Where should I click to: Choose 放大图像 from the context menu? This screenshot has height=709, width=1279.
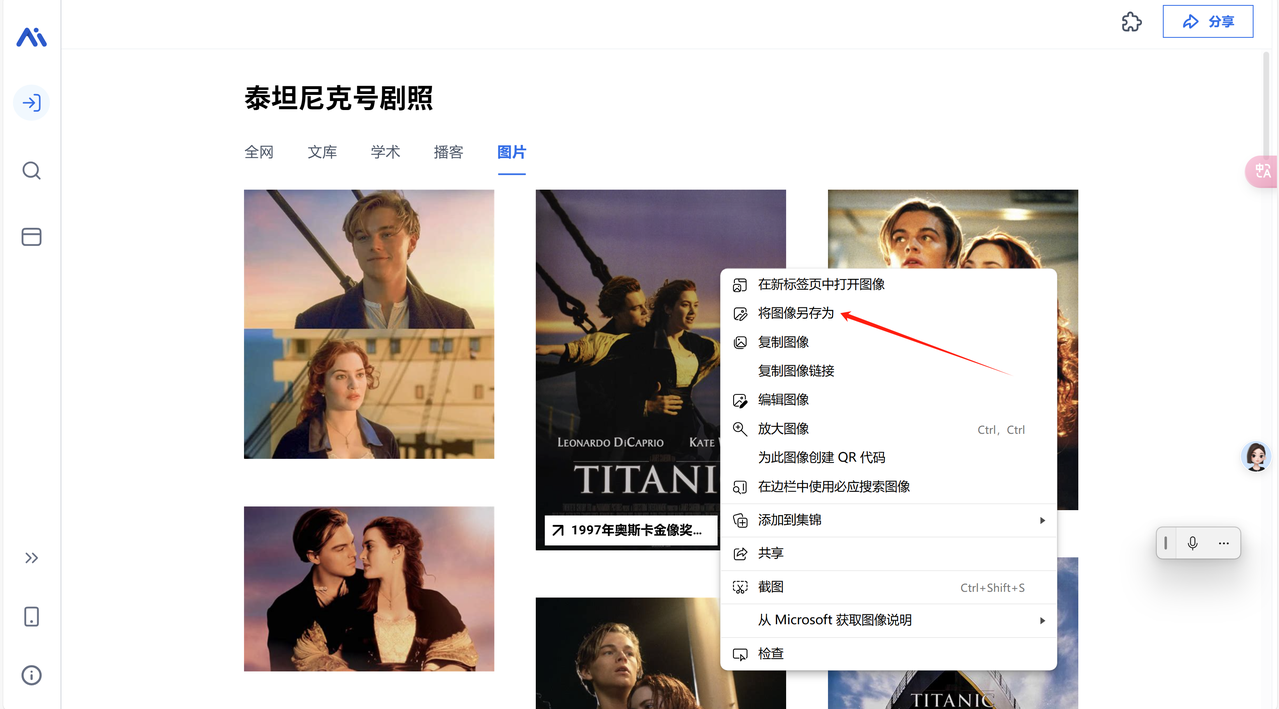click(888, 429)
